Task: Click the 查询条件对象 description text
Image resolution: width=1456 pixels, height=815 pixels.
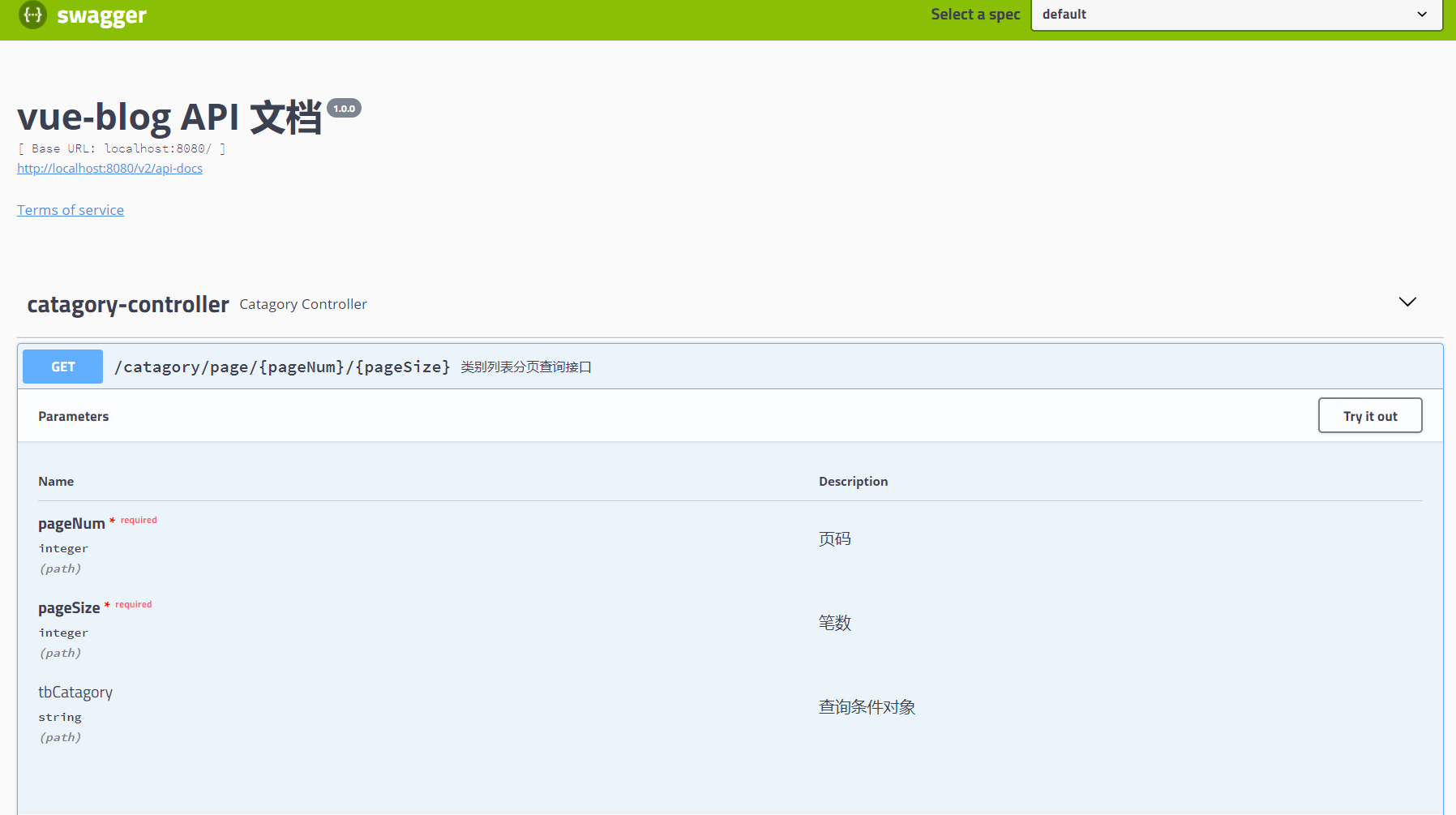Action: coord(867,707)
